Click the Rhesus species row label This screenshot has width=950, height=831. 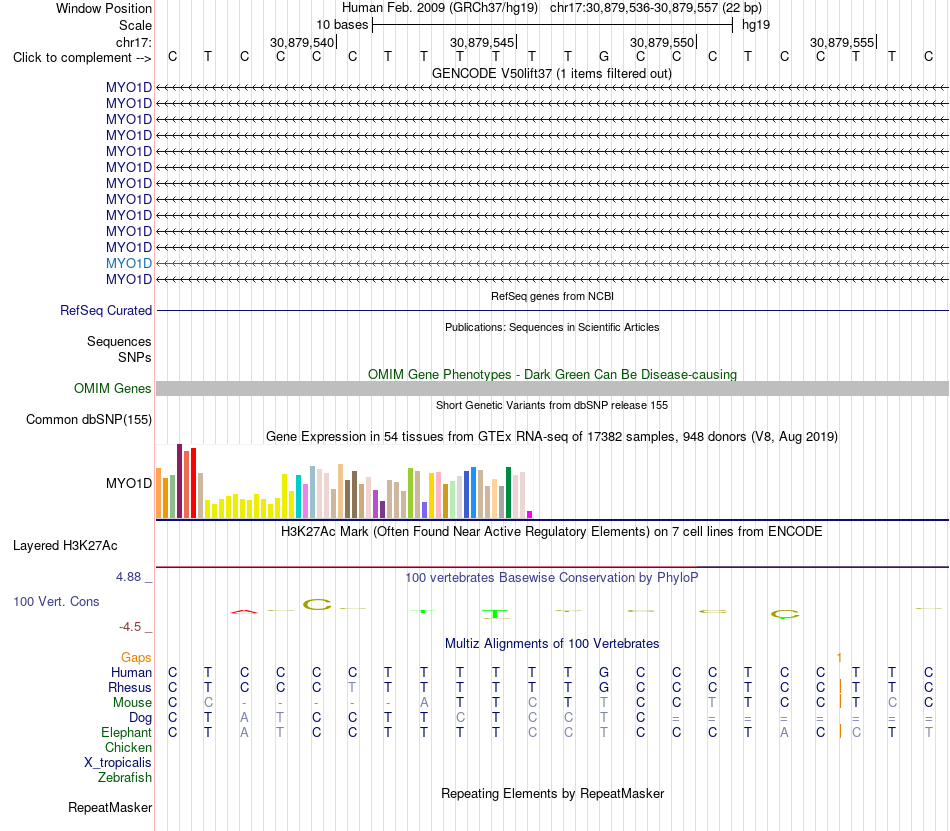pyautogui.click(x=130, y=687)
